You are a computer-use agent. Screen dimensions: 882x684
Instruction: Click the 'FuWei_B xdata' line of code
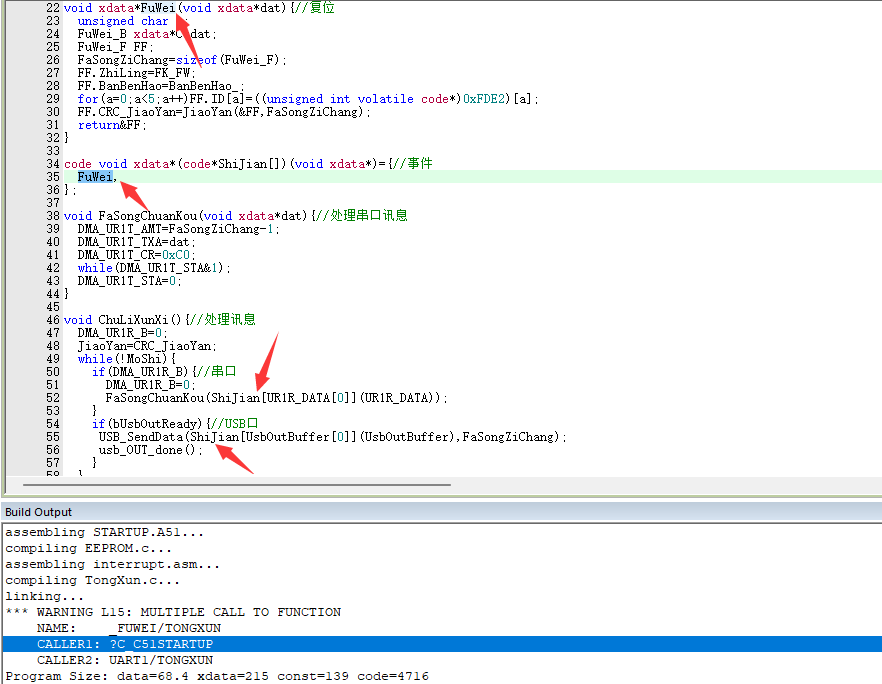[147, 34]
